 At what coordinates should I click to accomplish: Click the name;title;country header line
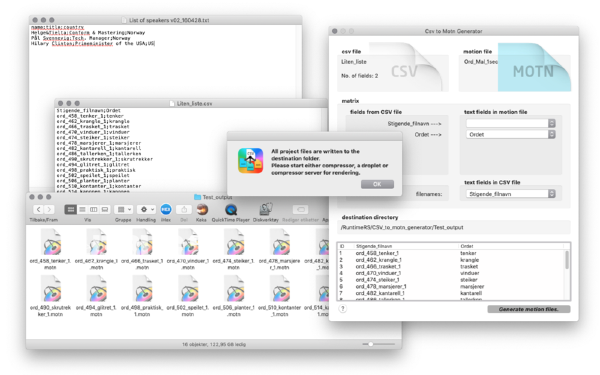pos(57,27)
